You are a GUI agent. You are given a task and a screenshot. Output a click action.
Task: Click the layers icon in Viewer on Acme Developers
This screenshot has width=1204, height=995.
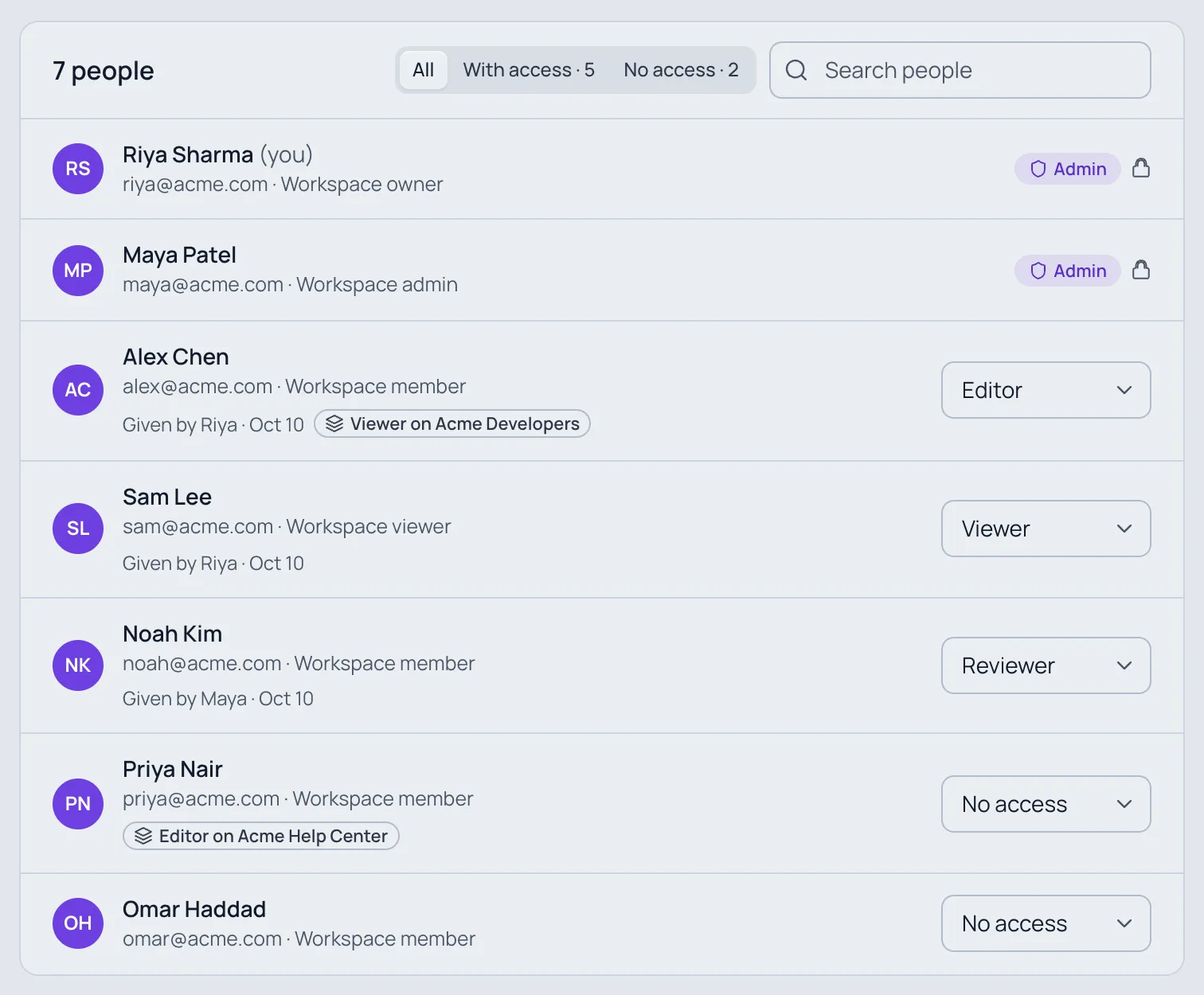tap(334, 423)
